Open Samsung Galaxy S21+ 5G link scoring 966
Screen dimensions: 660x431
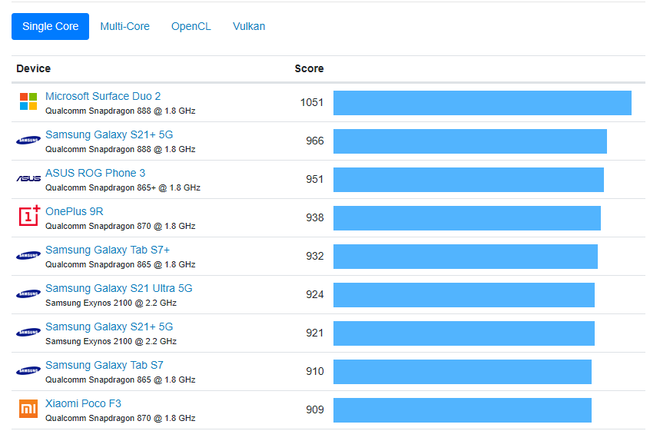click(109, 135)
